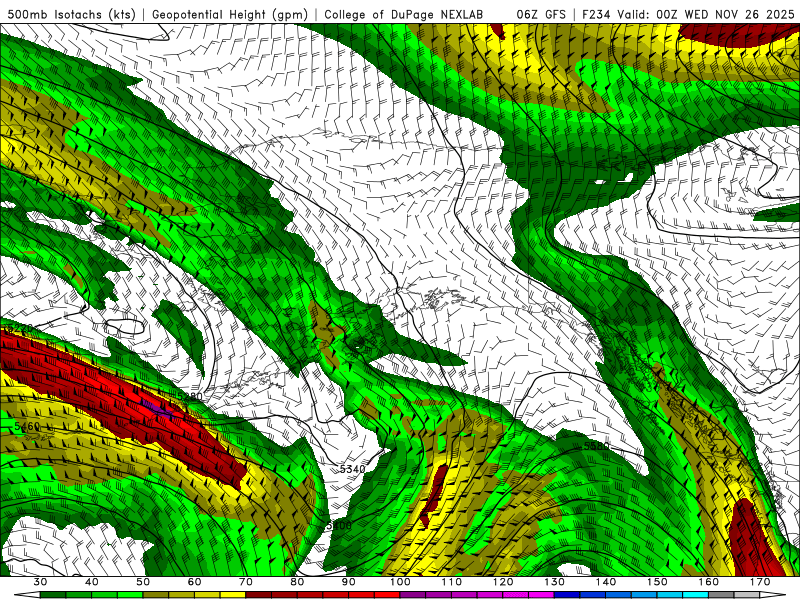Click the 30 value on the color scale

pos(40,582)
